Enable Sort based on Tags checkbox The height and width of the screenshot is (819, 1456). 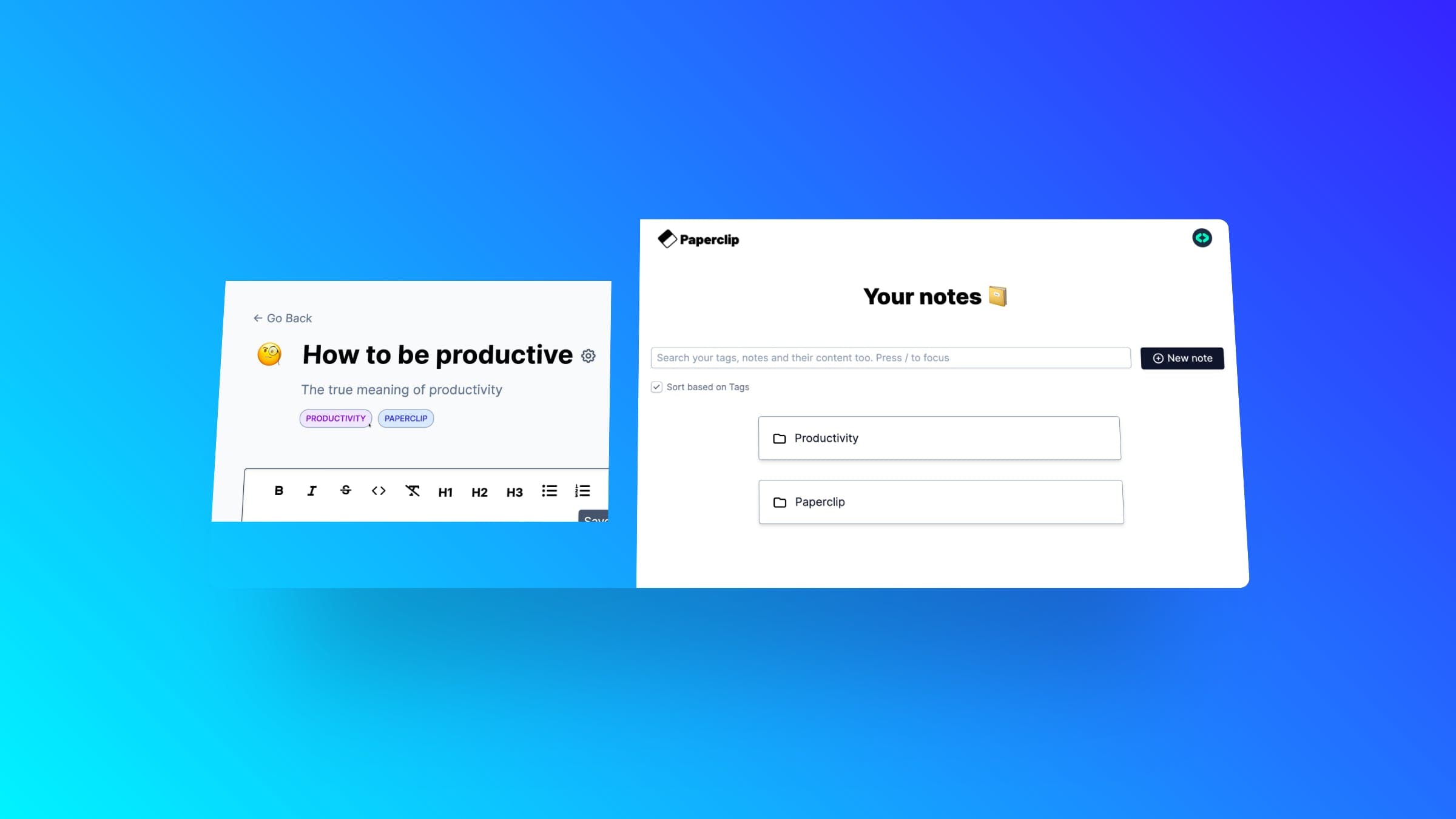(x=656, y=387)
